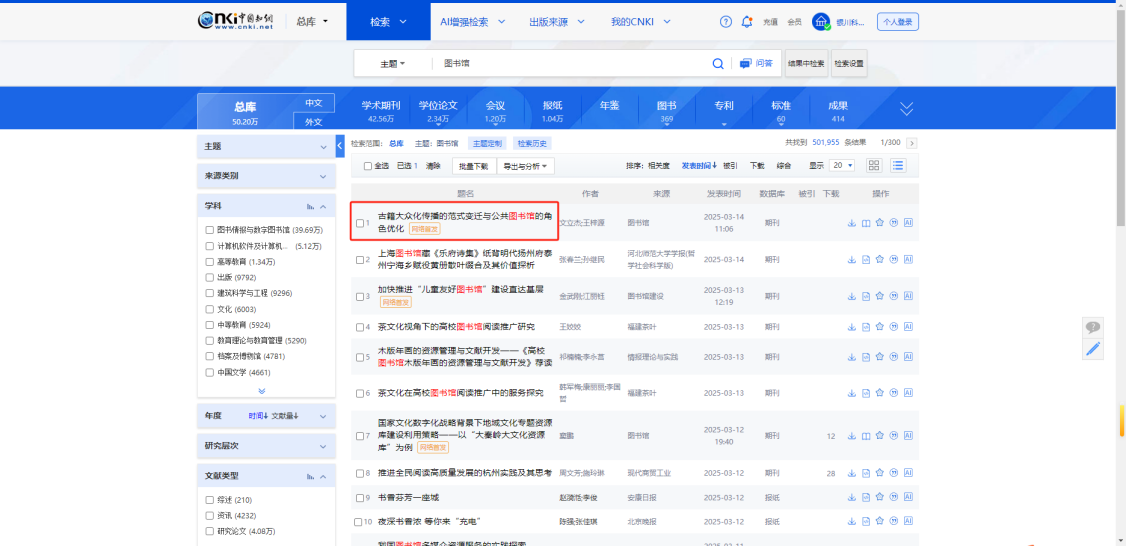Check the 中国文学 subject filter
The image size is (1126, 546).
tap(210, 372)
